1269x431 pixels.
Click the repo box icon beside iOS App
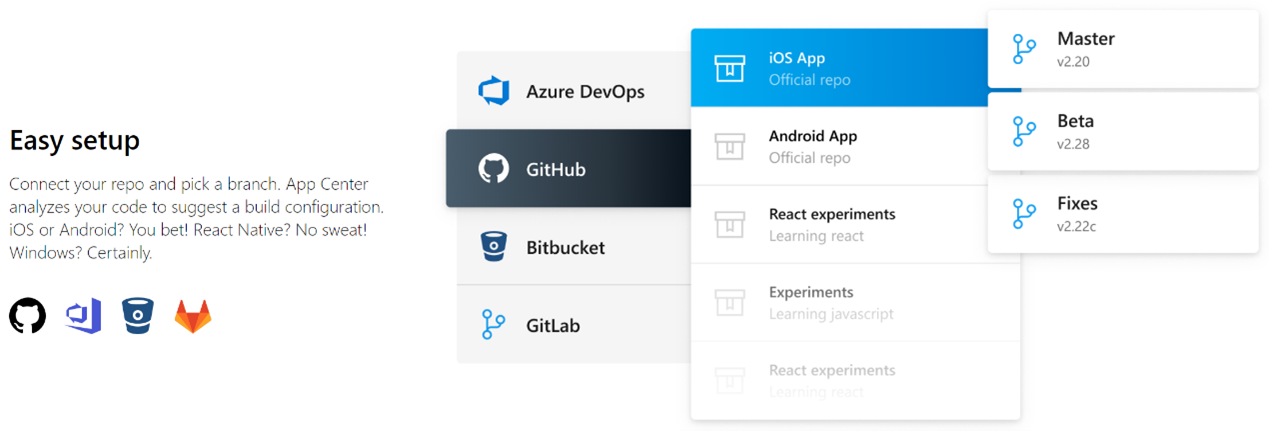pos(730,68)
